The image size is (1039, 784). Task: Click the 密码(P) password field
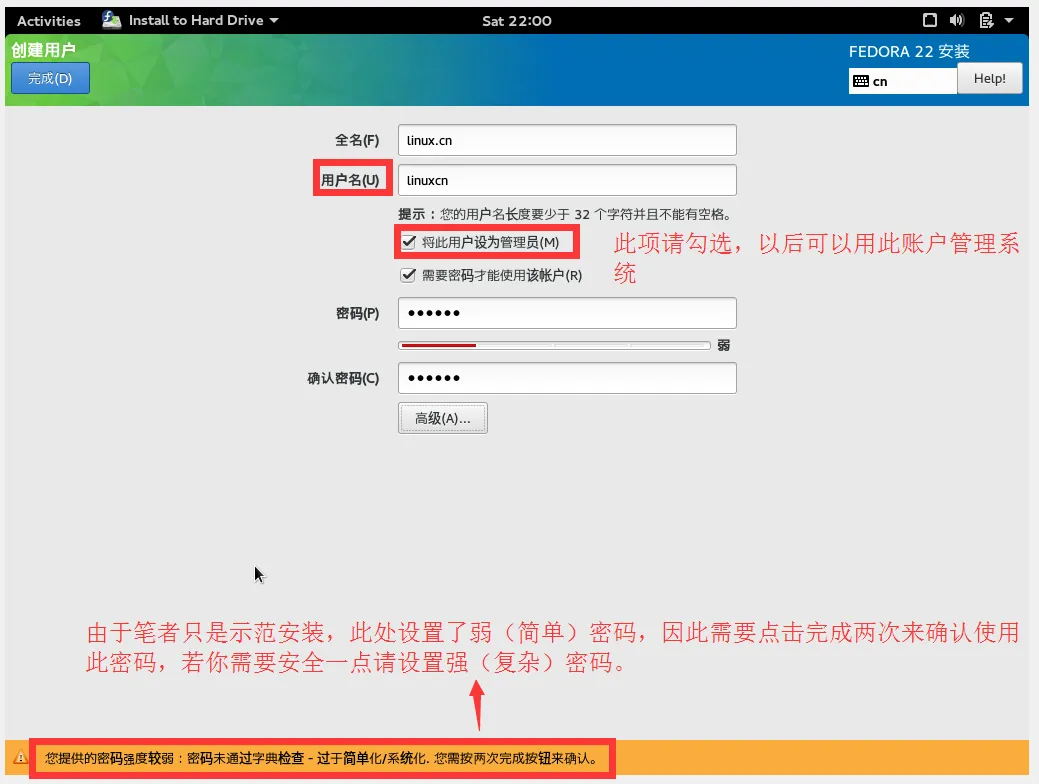pos(567,313)
